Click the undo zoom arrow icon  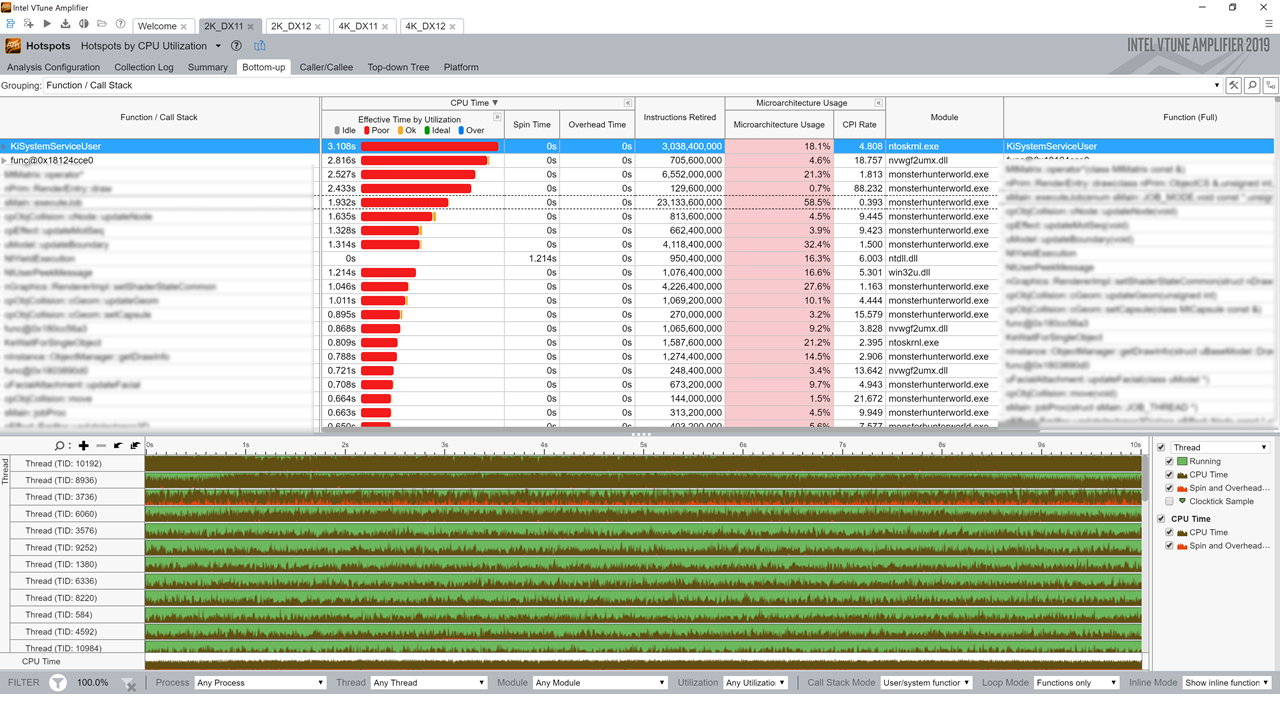(118, 446)
